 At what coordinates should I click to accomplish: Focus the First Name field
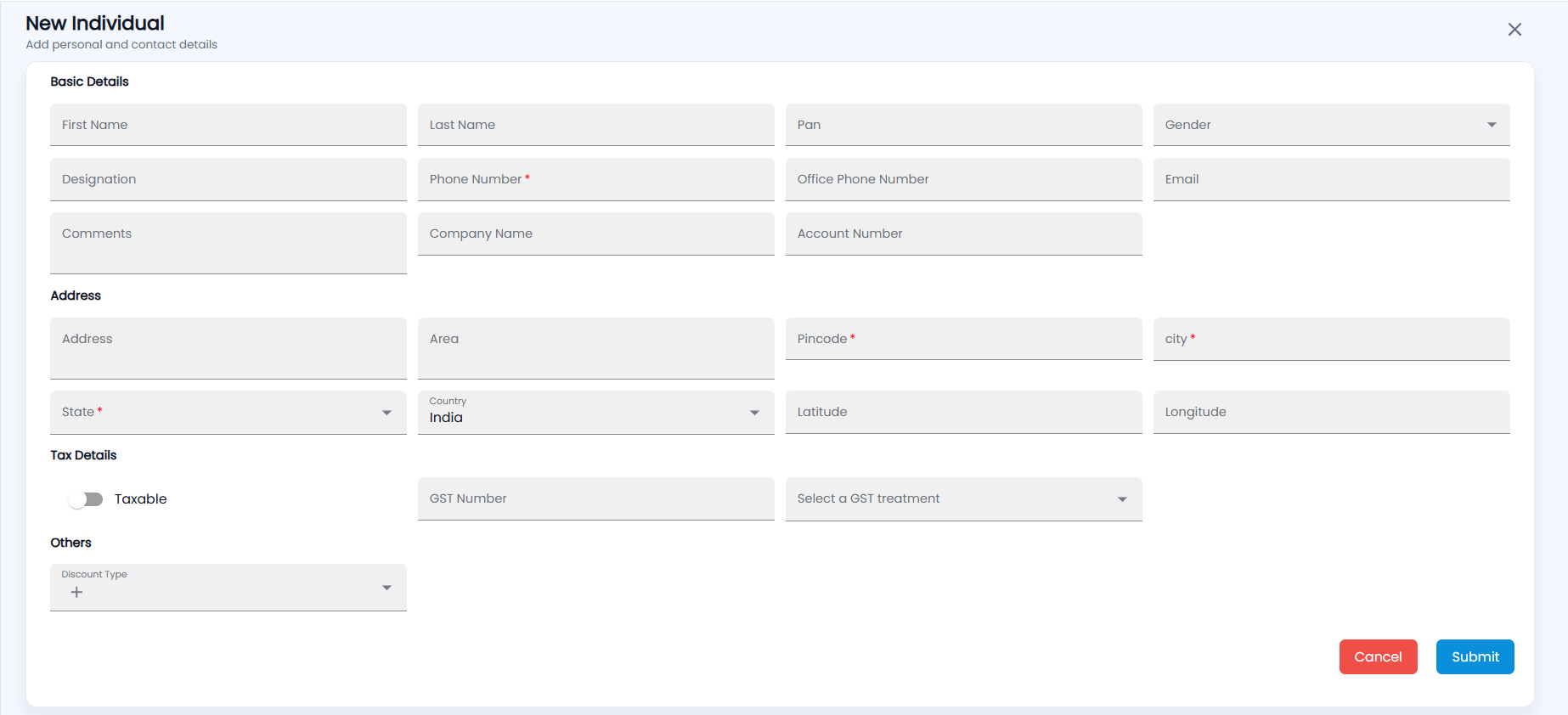point(228,125)
